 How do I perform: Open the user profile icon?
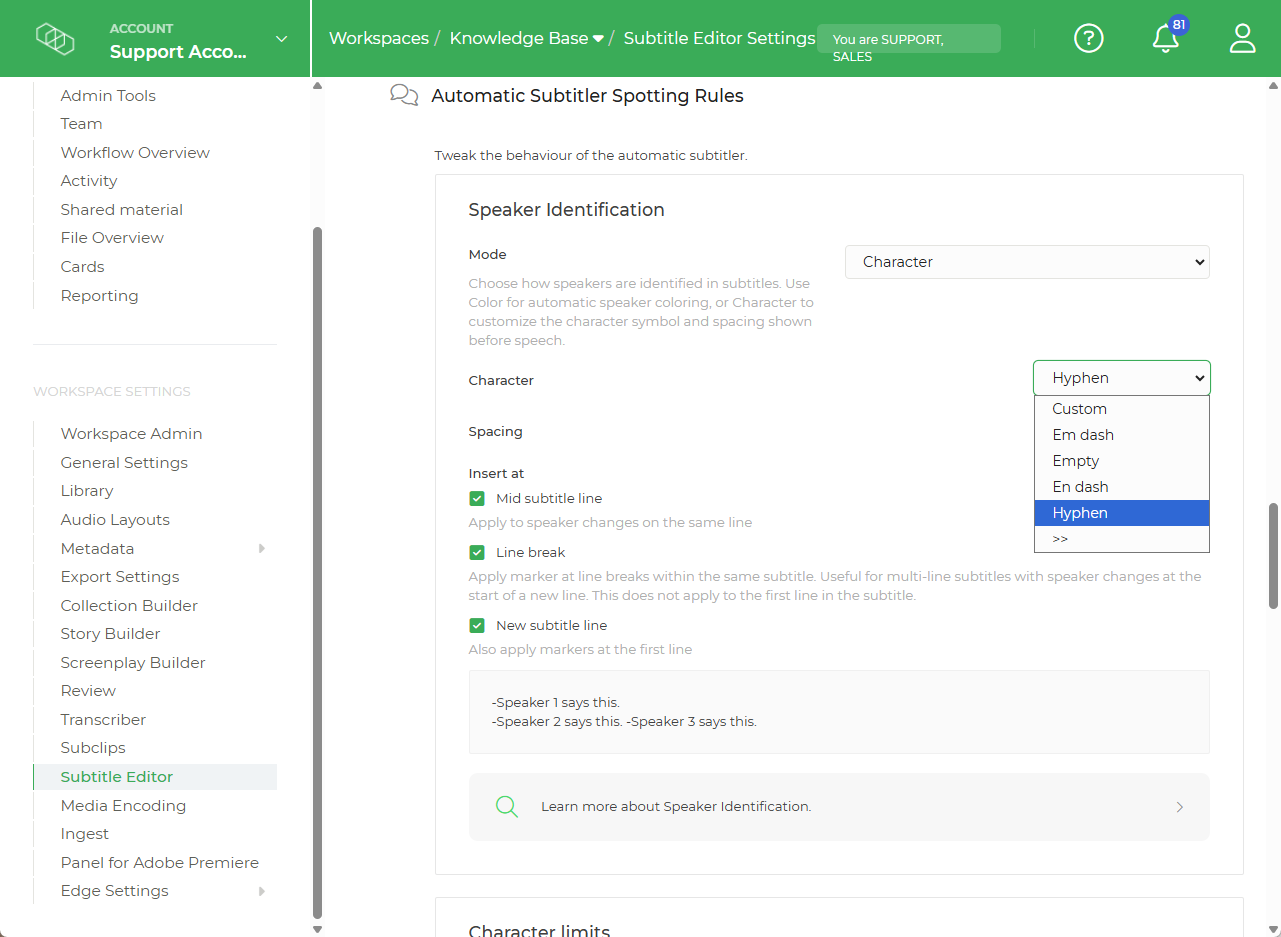[1242, 38]
